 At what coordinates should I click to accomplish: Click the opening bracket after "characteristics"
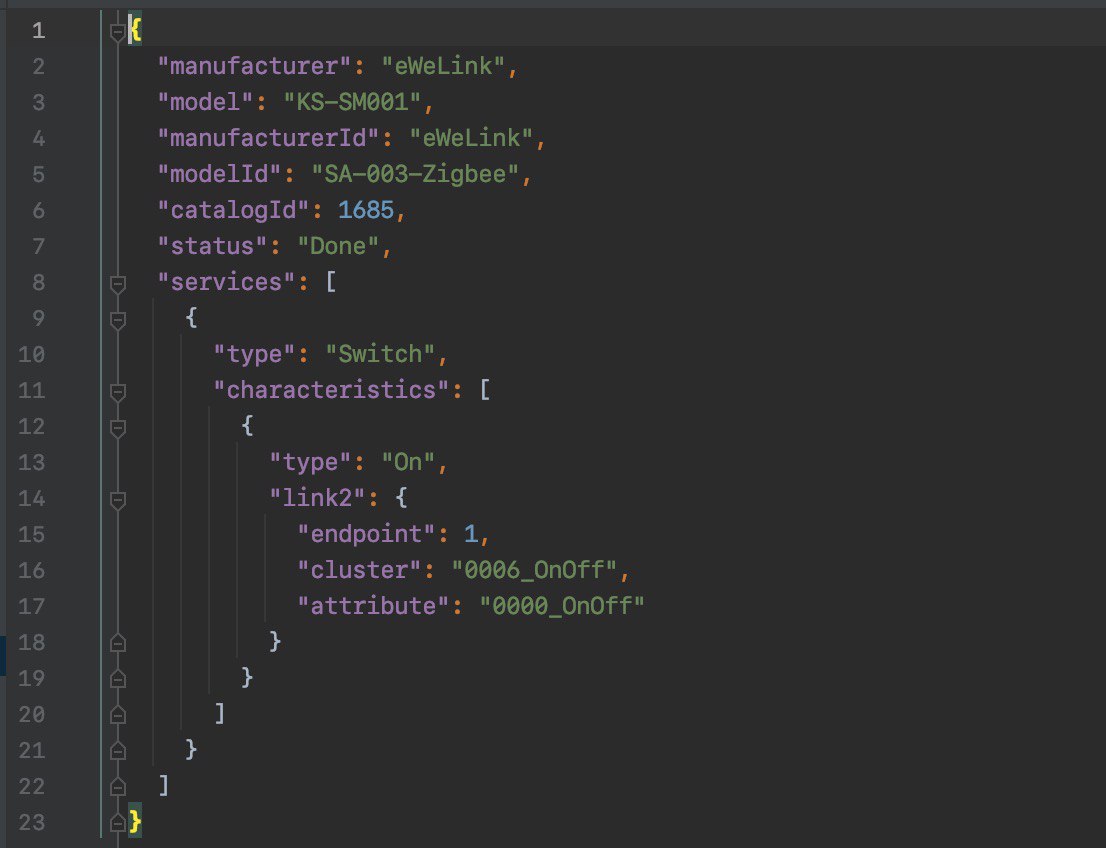(485, 389)
